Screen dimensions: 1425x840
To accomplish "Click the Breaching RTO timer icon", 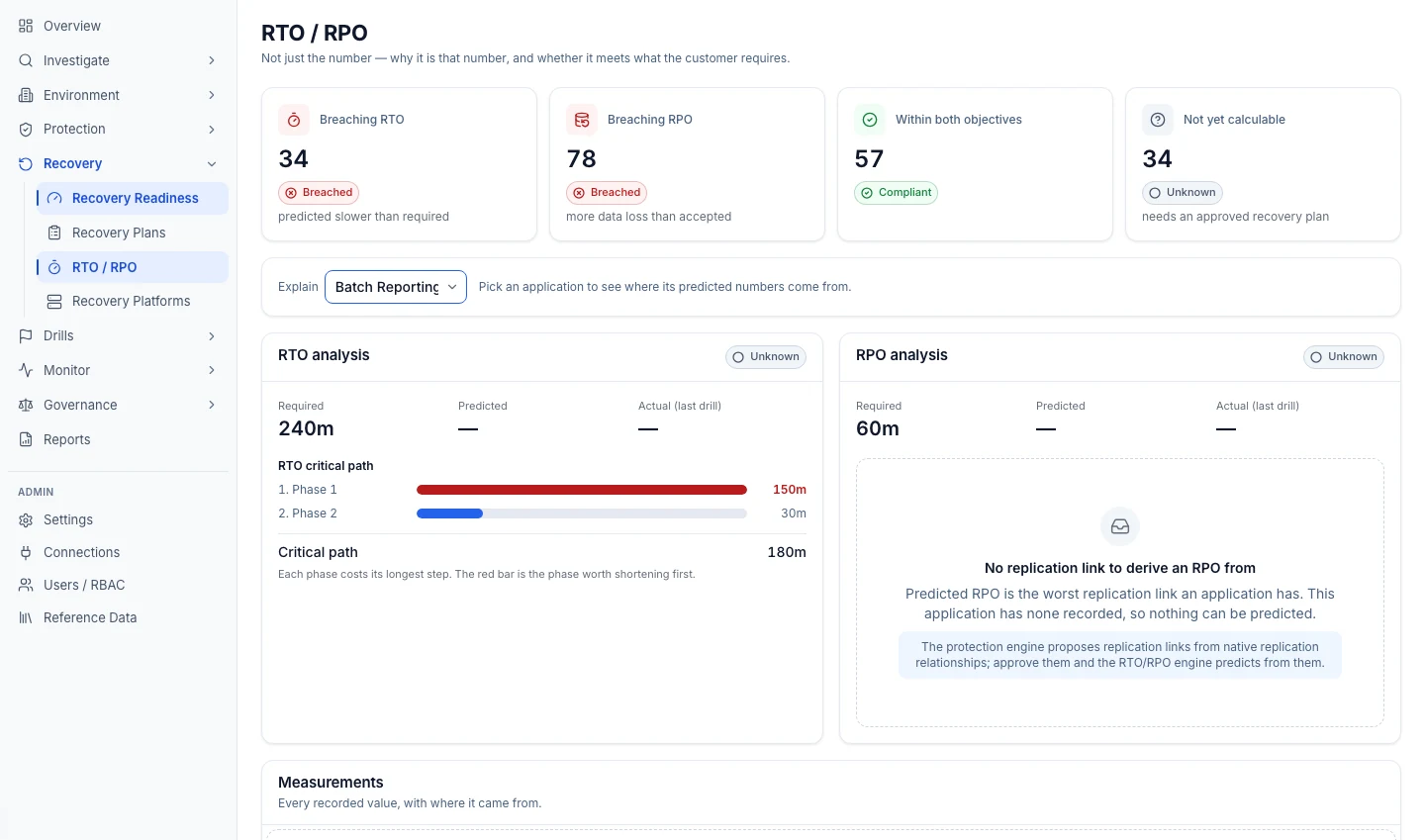I will pyautogui.click(x=294, y=120).
